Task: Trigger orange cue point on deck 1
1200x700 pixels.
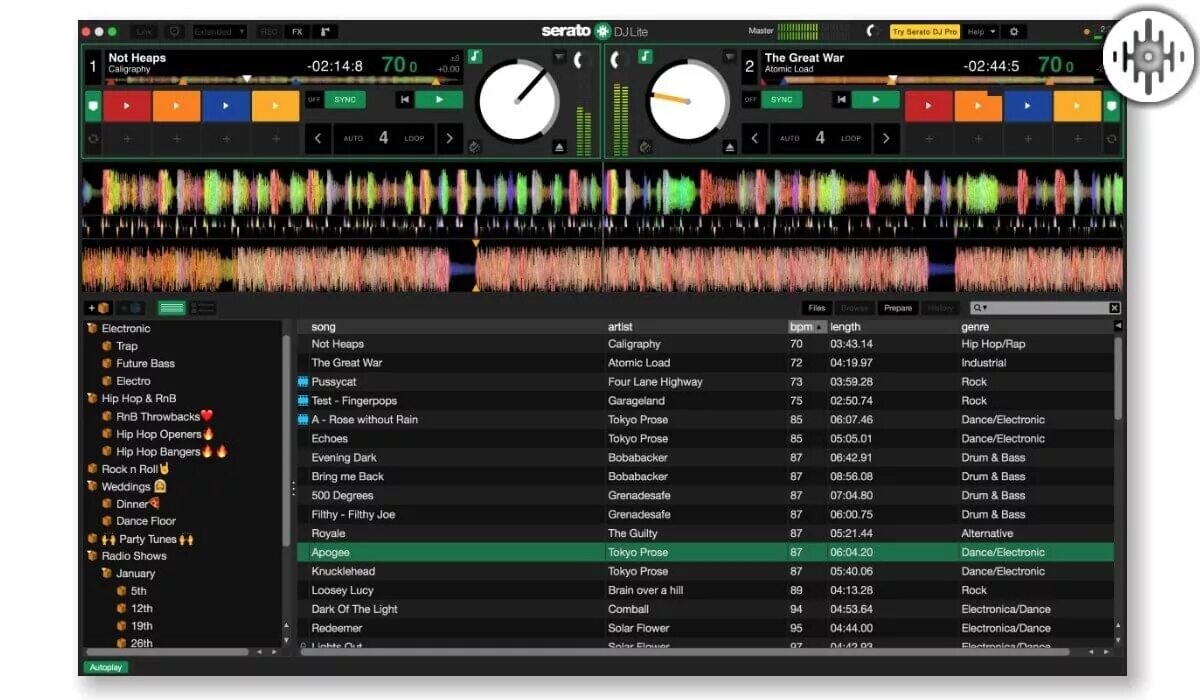Action: (176, 106)
